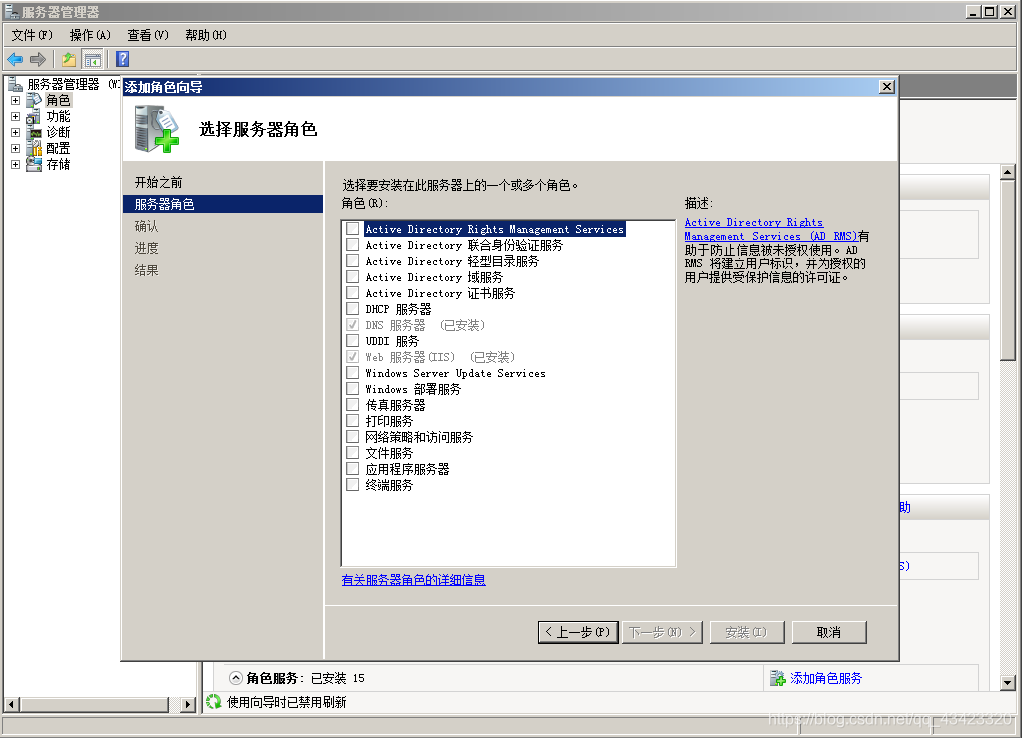
Task: Select 网络策略和访问服务 checkbox
Action: pyautogui.click(x=353, y=436)
